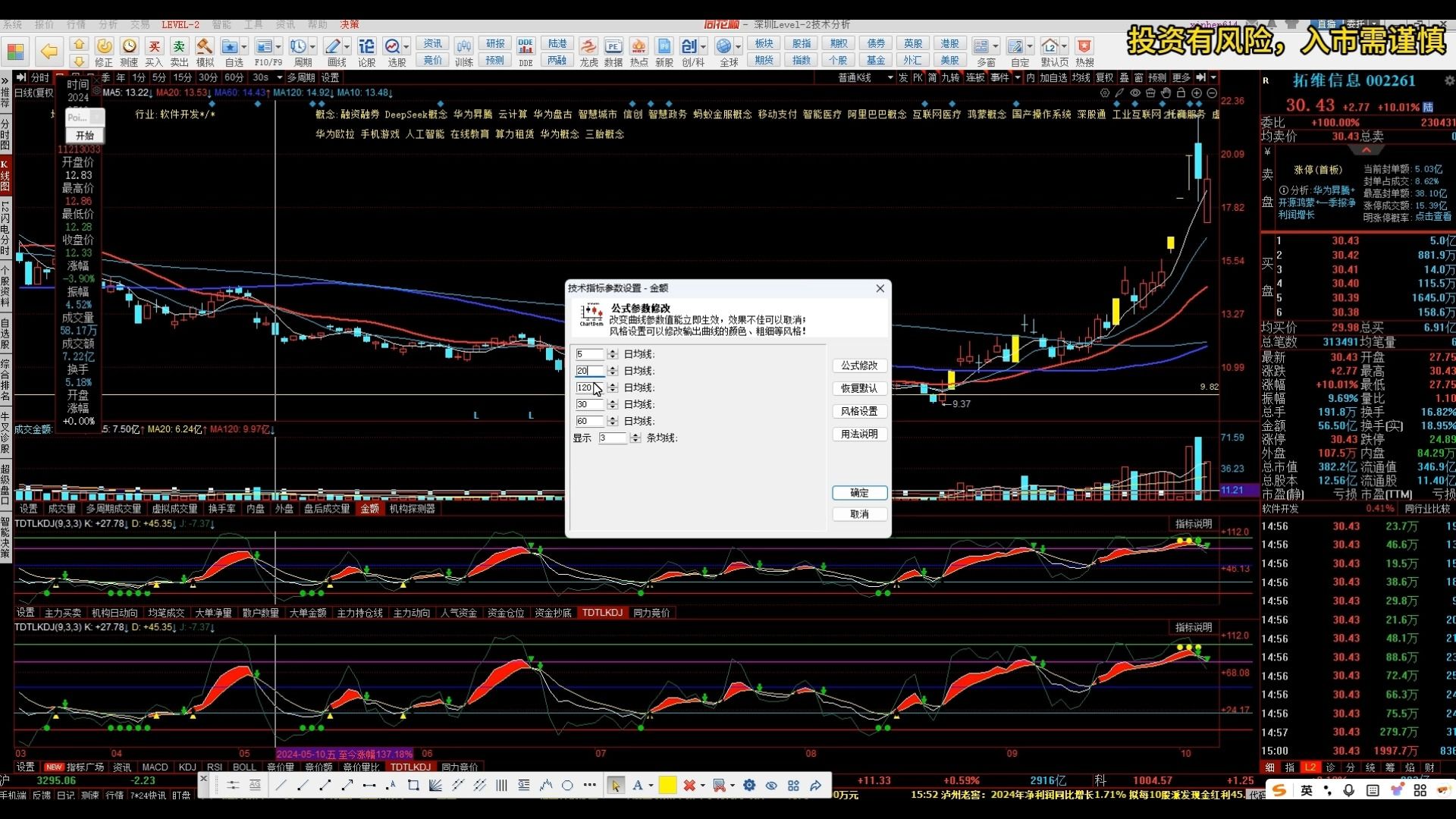Switch to the 换手率 indicator tab
The image size is (1456, 819).
coord(221,509)
